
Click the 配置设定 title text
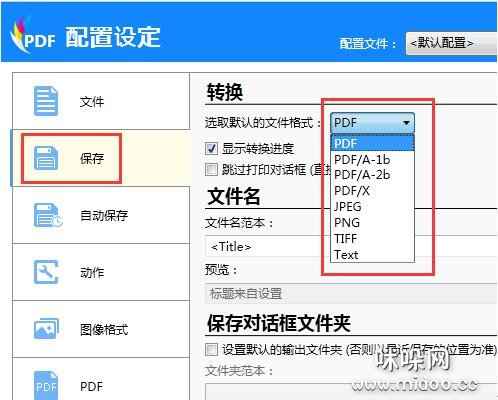coord(113,37)
